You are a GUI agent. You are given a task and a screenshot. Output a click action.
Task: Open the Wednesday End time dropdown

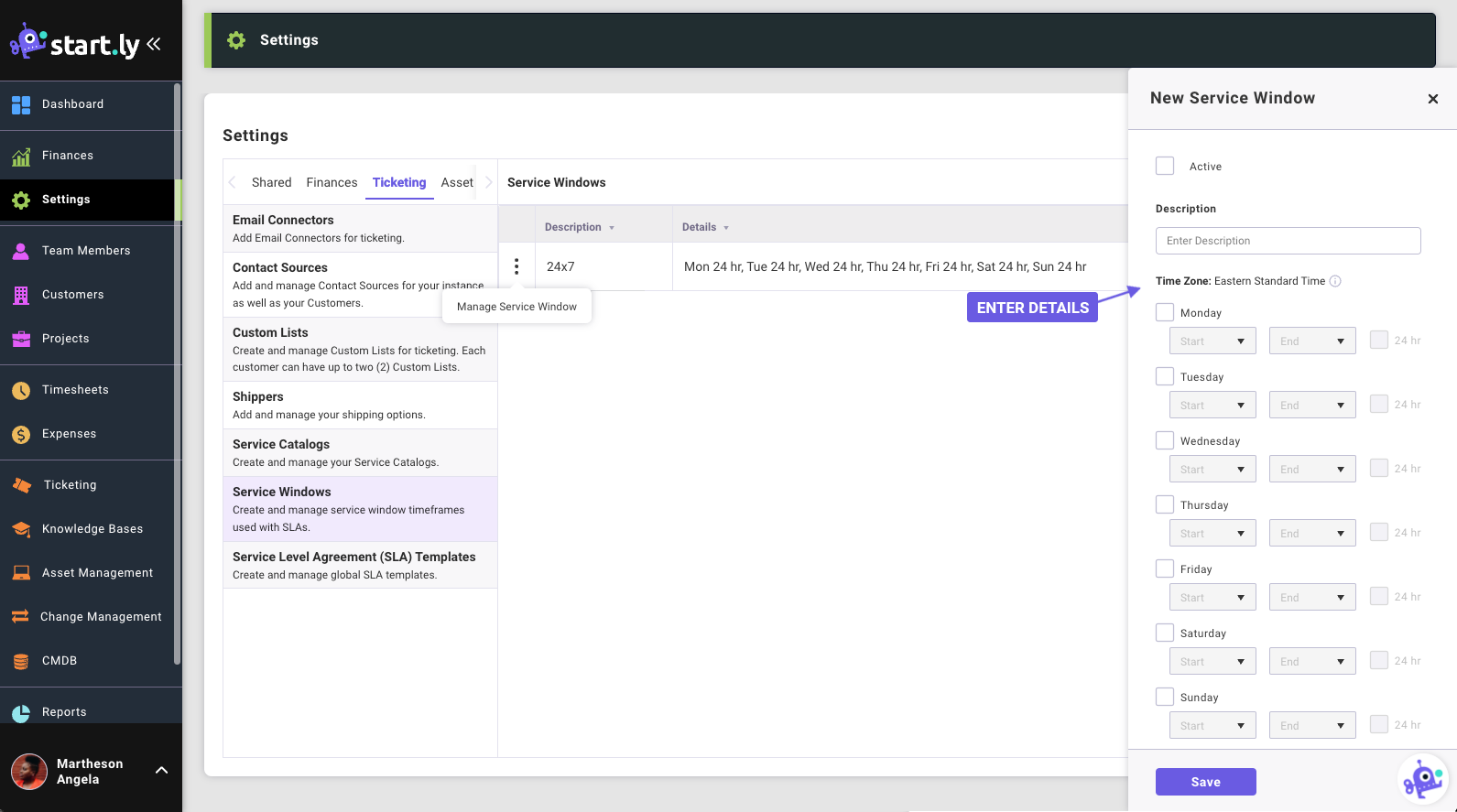tap(1311, 470)
